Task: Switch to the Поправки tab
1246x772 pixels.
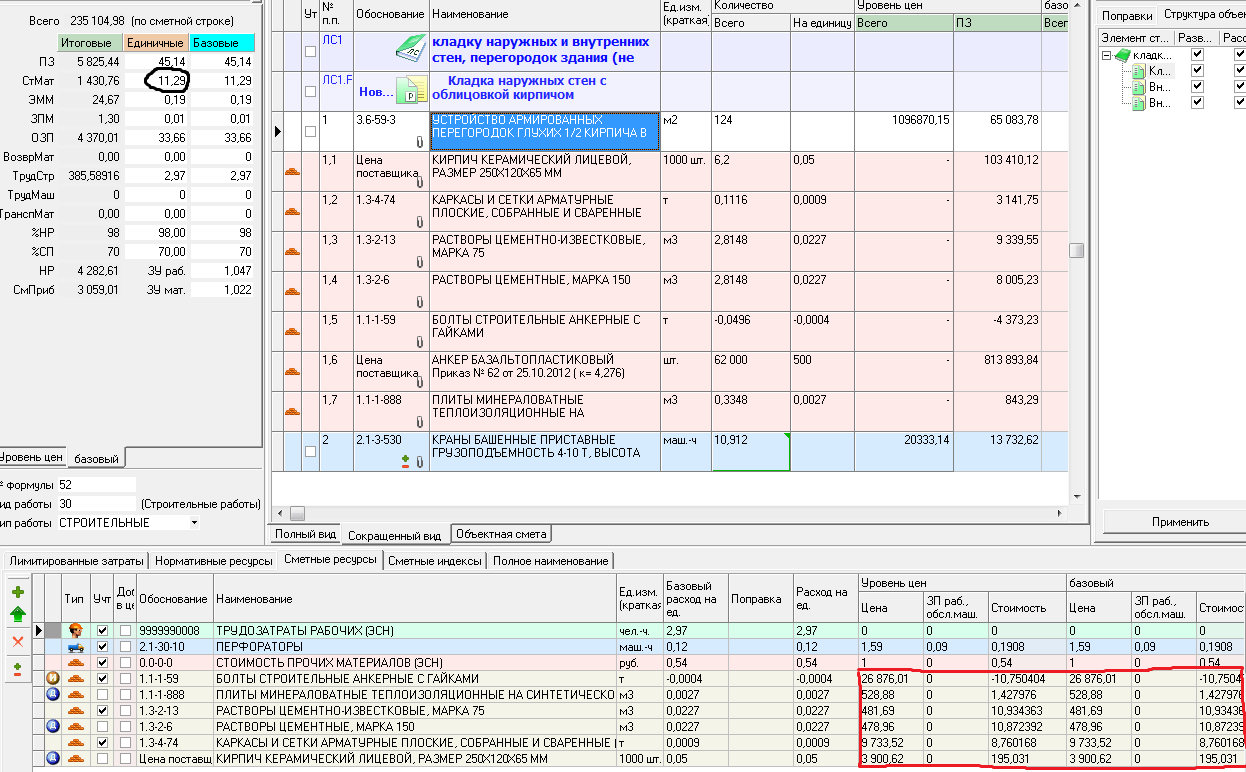Action: (1126, 15)
